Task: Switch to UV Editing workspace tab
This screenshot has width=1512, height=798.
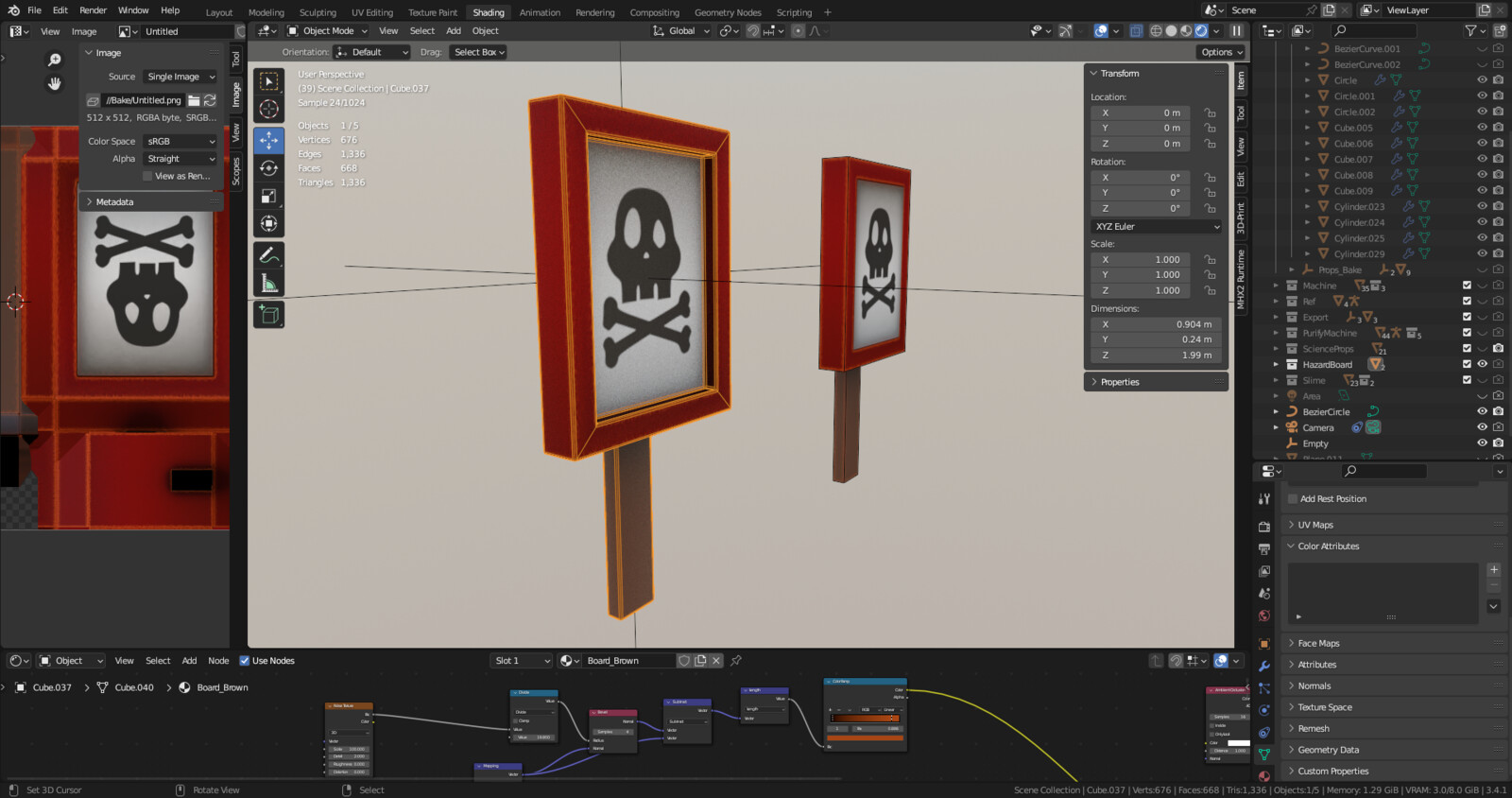Action: pyautogui.click(x=372, y=12)
